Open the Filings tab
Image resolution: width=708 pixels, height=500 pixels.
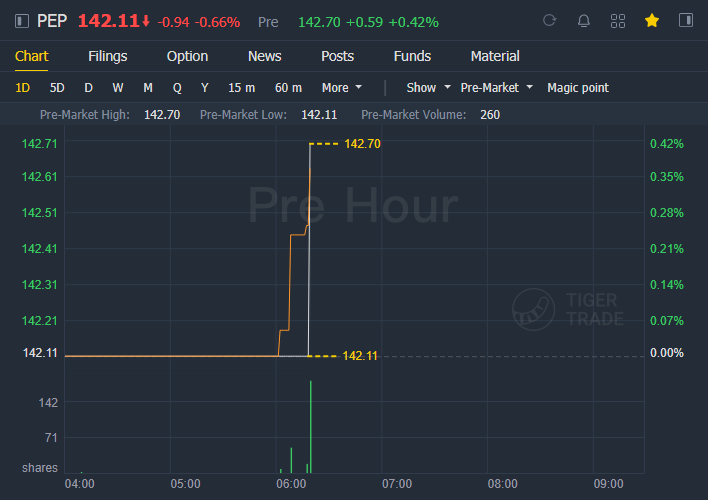click(107, 56)
